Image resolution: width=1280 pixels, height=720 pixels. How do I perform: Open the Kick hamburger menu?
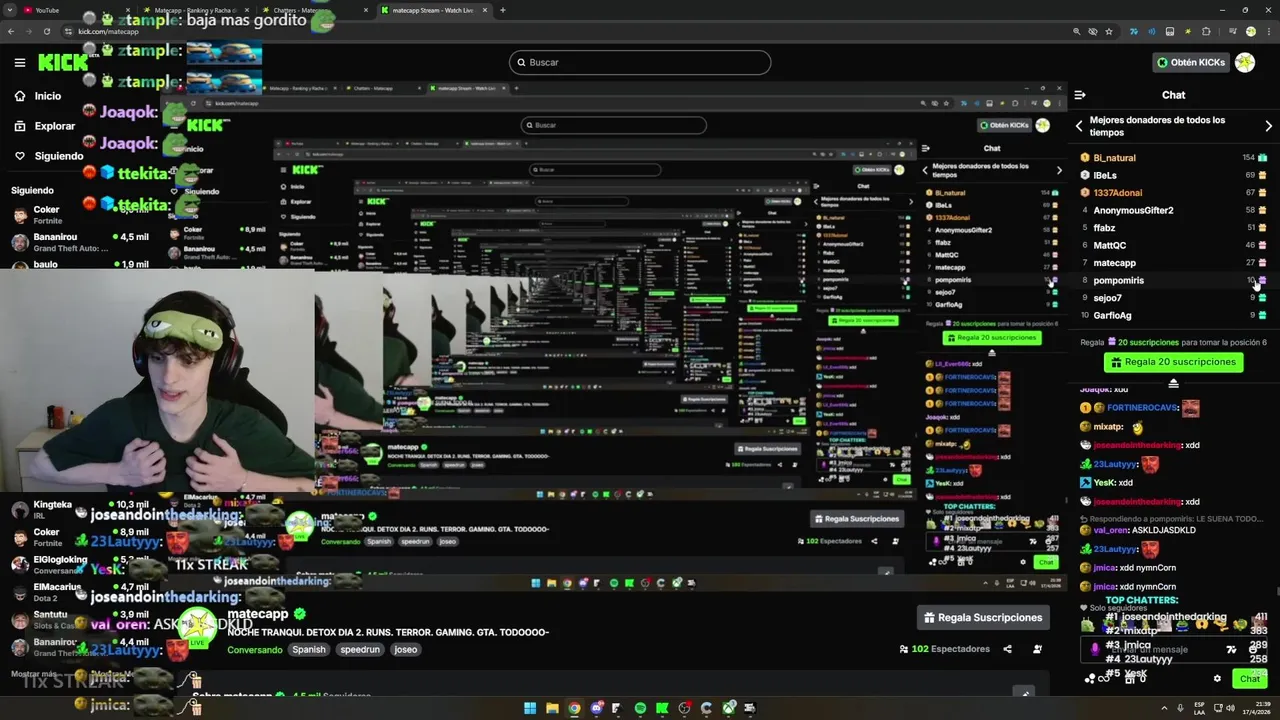click(20, 62)
